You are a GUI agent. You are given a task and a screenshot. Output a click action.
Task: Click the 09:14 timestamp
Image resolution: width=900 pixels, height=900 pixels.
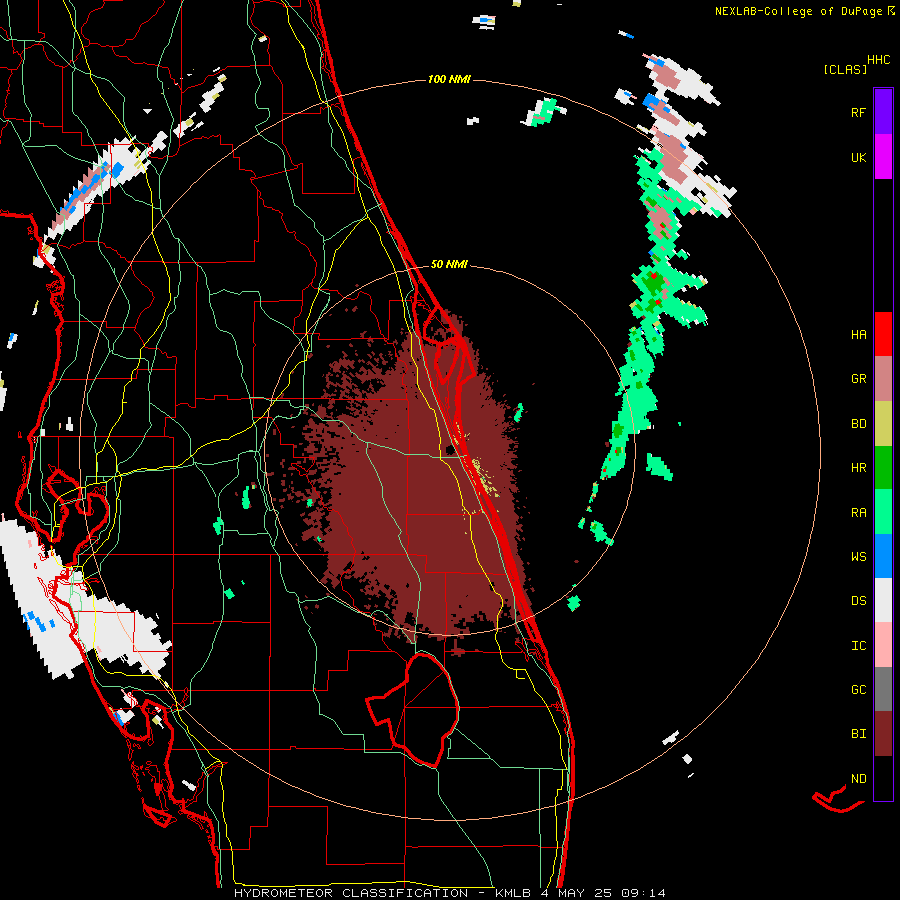pyautogui.click(x=643, y=893)
